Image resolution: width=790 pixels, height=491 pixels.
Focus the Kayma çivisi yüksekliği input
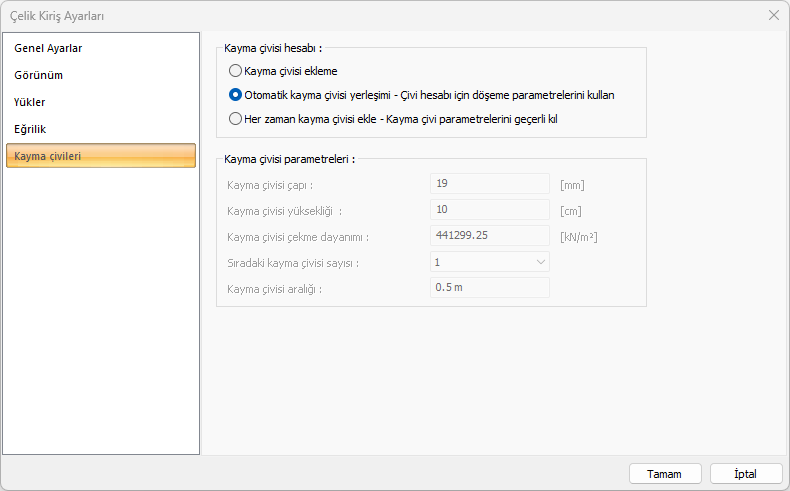click(x=490, y=210)
